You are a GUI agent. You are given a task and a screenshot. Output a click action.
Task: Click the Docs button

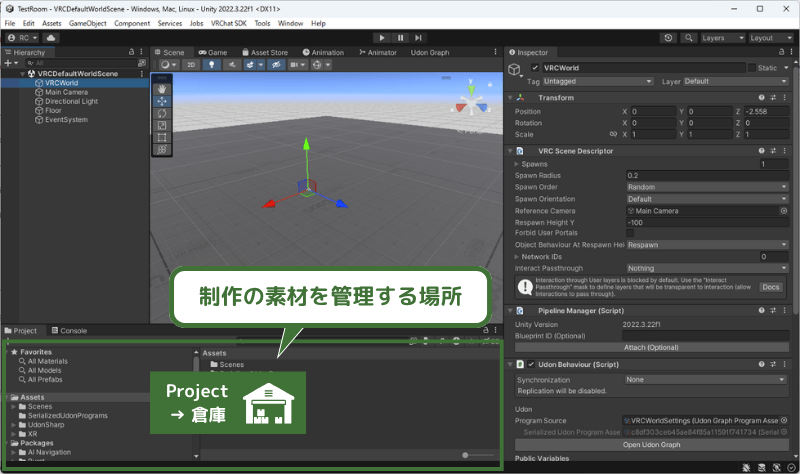click(x=770, y=287)
